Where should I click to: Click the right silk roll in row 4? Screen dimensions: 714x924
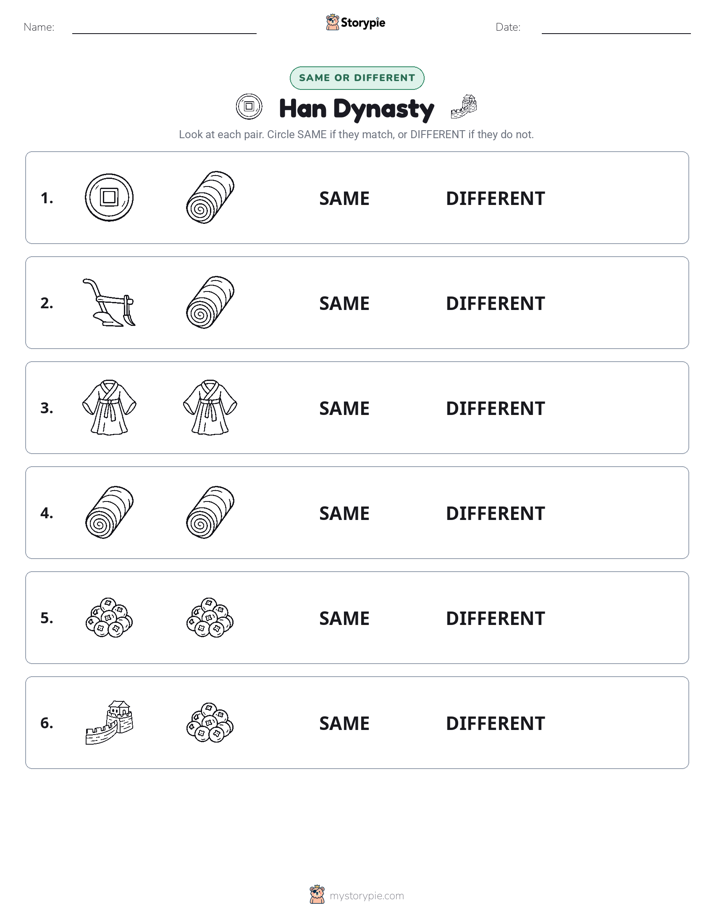coord(210,512)
